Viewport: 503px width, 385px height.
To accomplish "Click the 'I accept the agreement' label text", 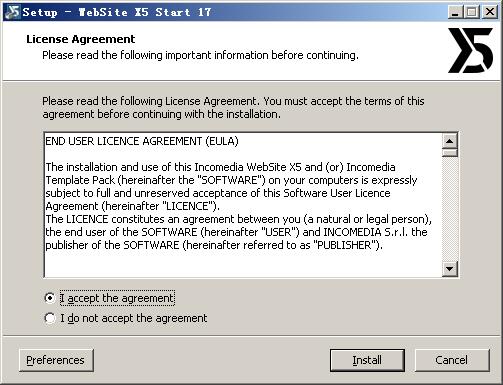I will pyautogui.click(x=117, y=298).
